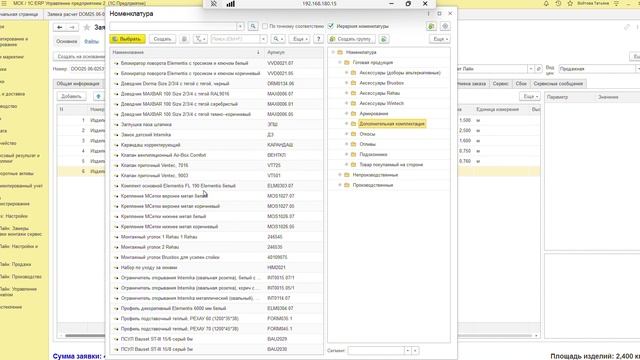Open the magnifier search options dropdown in the toolbar
Image resolution: width=640 pixels, height=360 pixels.
(278, 39)
